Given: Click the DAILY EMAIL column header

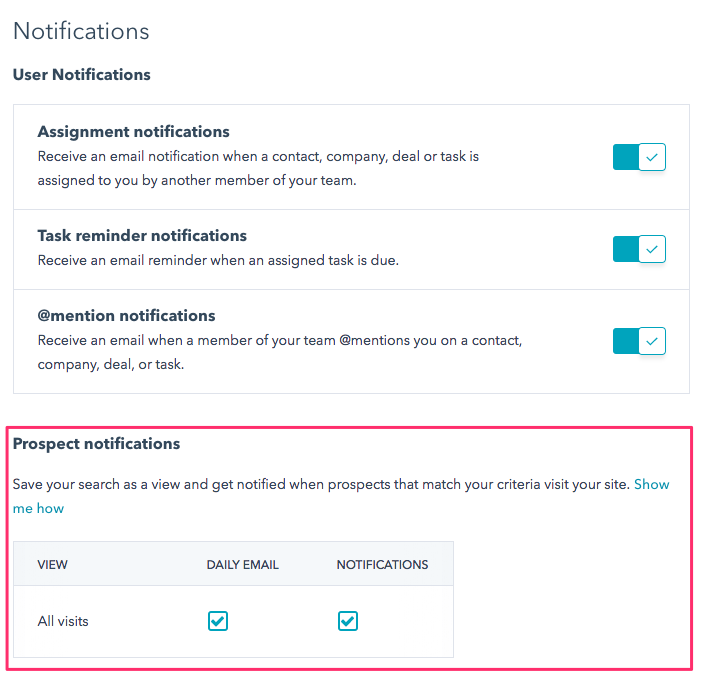Looking at the screenshot, I should pos(243,564).
